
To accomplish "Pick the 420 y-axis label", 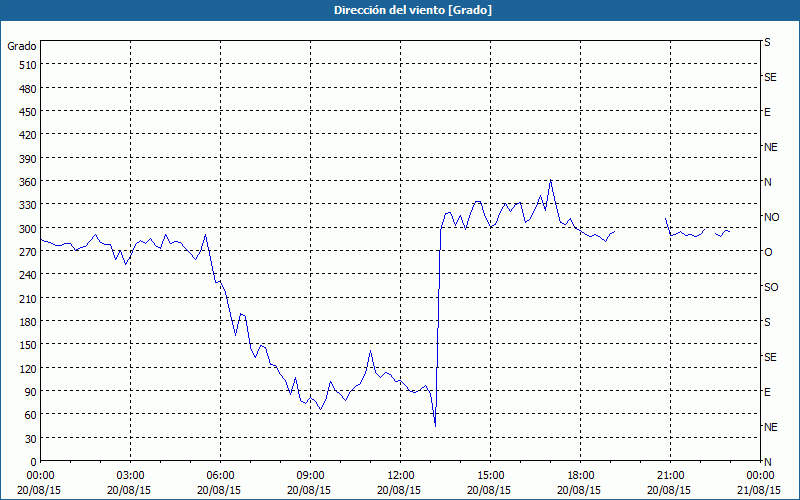I will pos(28,136).
